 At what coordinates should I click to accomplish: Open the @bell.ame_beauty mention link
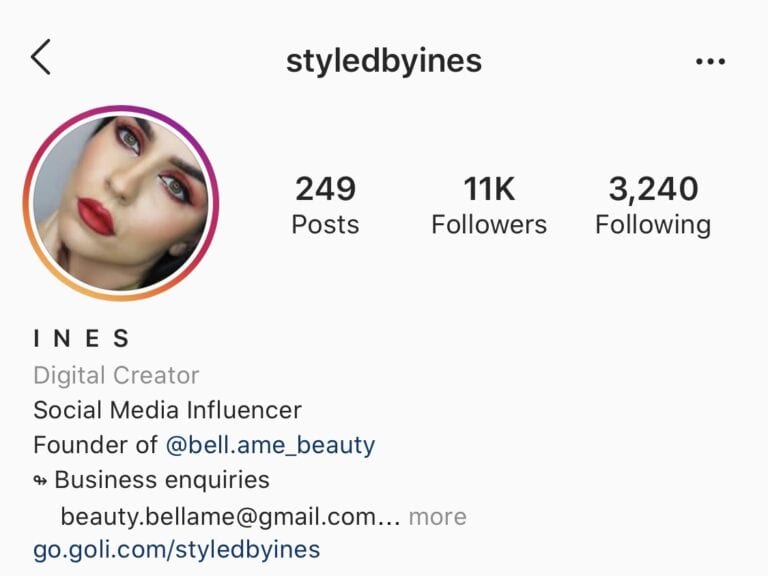pyautogui.click(x=270, y=445)
